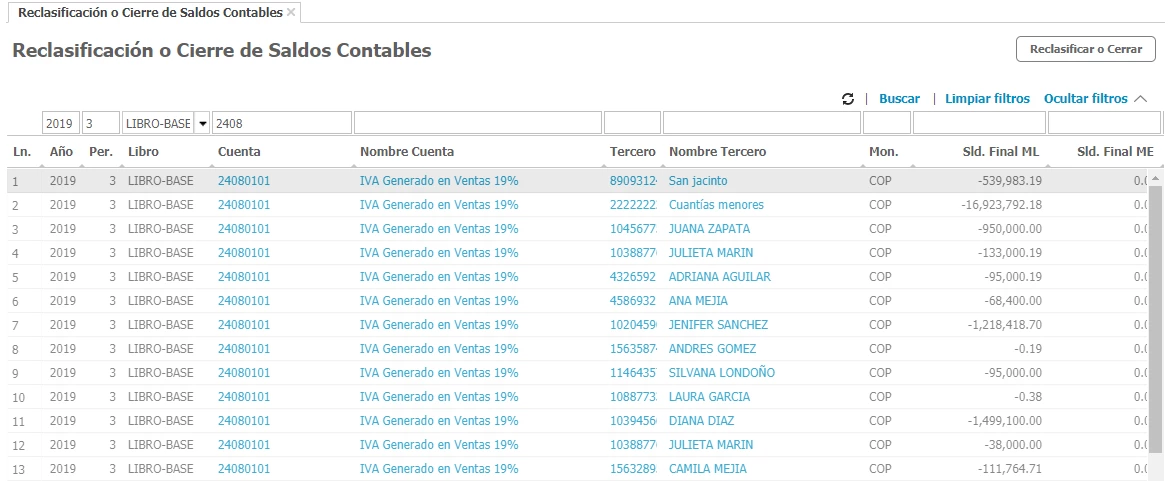1174x481 pixels.
Task: Click the Cuenta filter field containing 2408
Action: tap(282, 124)
